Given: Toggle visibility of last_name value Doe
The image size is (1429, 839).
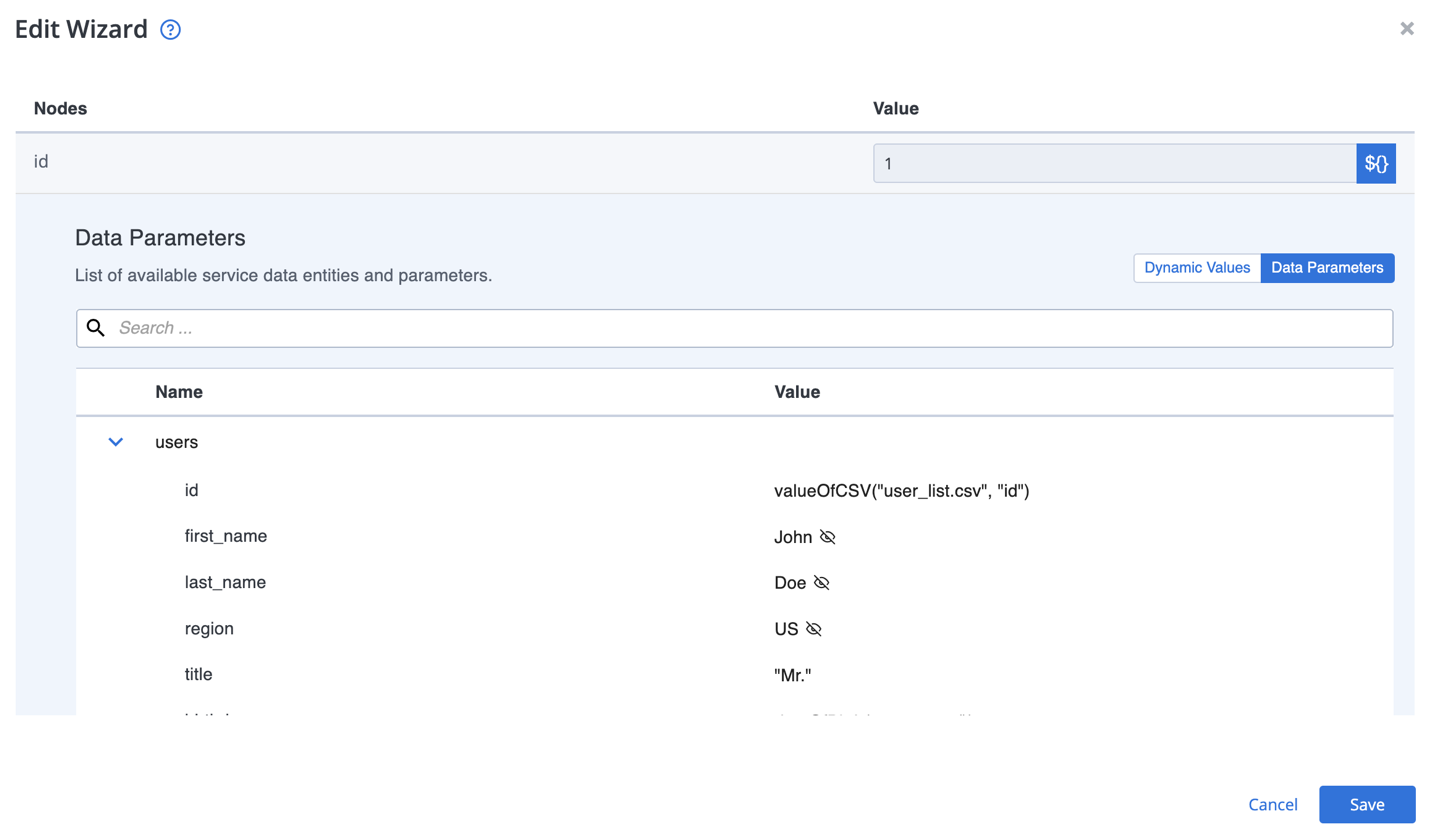Looking at the screenshot, I should 820,582.
